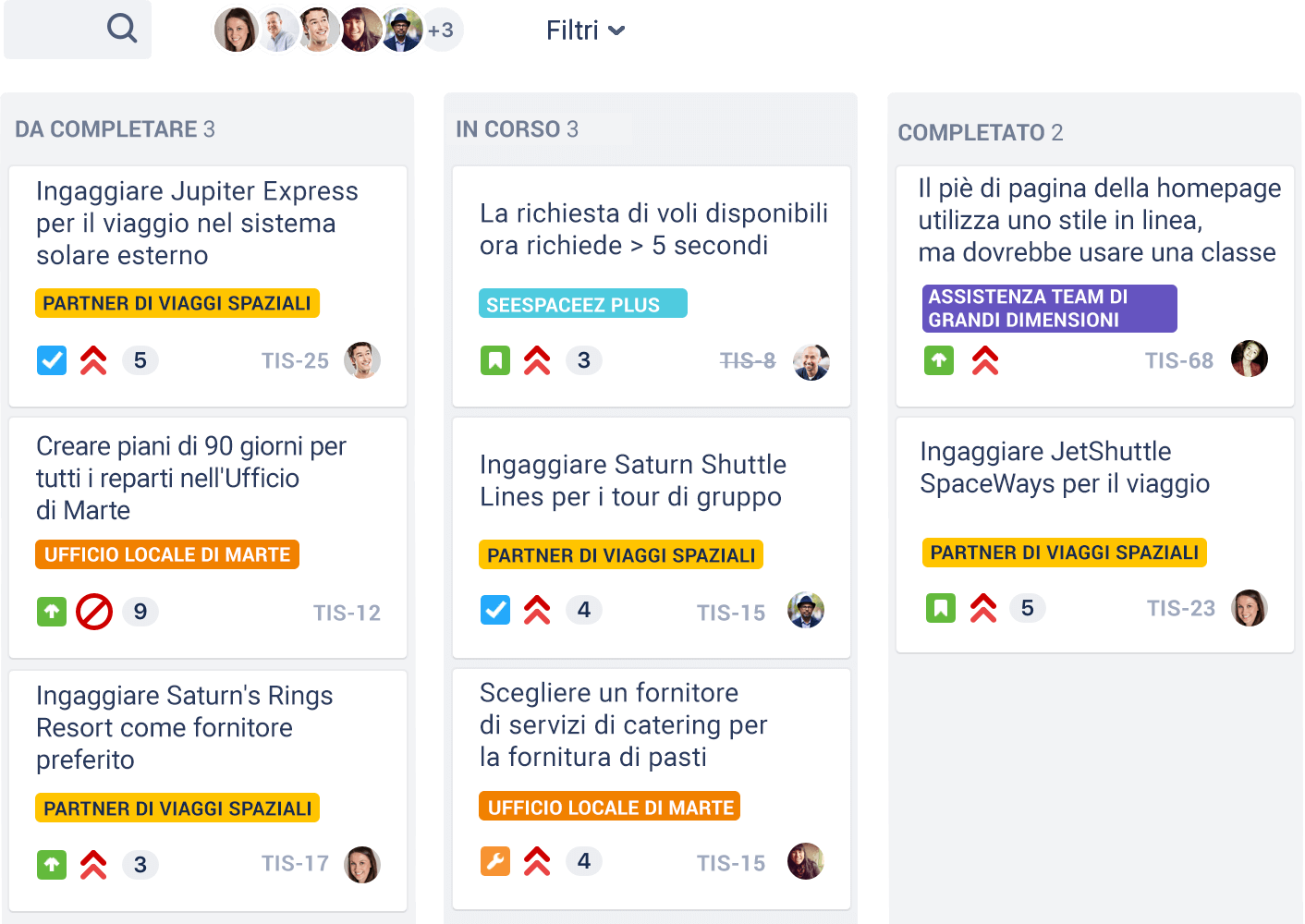Viewport: 1305px width, 924px height.
Task: Click the green up-arrow icon on TIS-17
Action: (x=52, y=865)
